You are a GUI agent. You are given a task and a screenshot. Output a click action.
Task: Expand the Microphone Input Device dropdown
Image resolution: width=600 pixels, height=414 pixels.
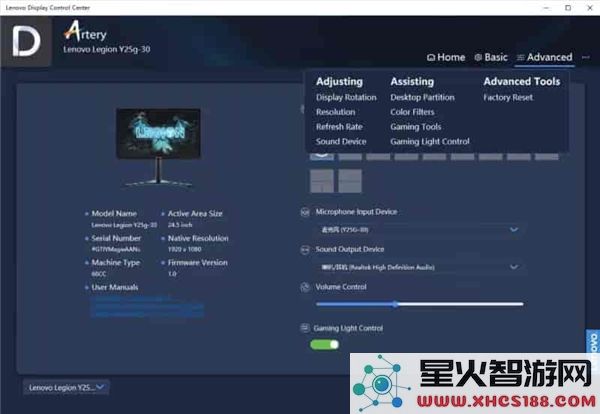click(x=420, y=230)
